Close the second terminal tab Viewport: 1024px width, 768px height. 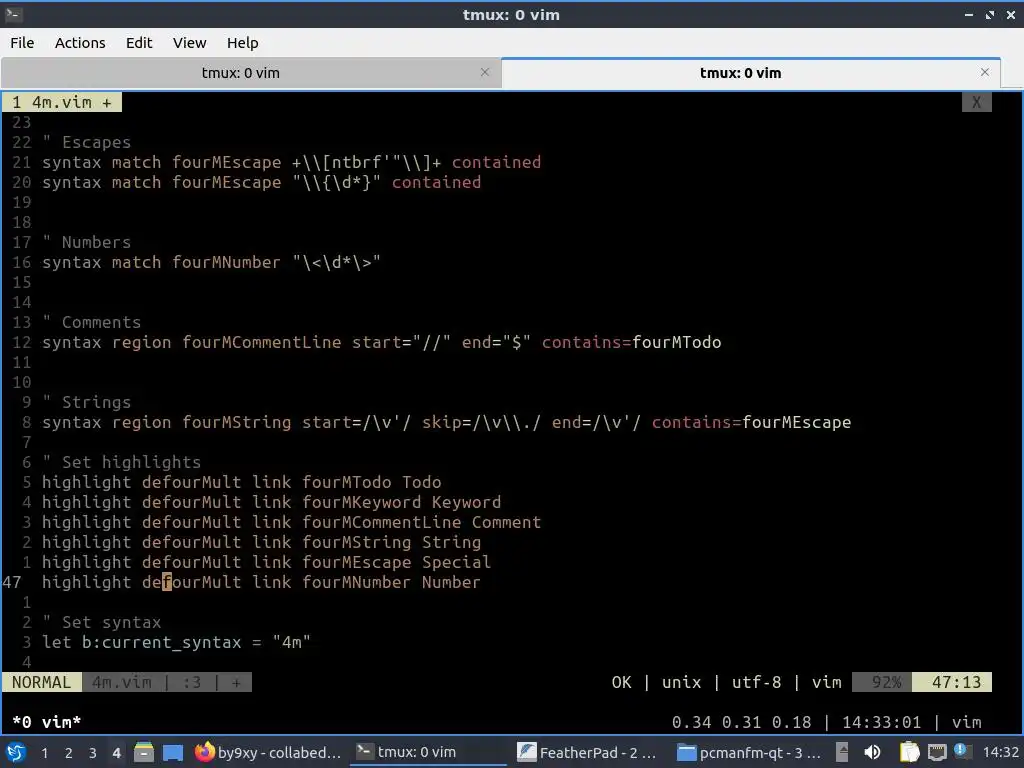984,72
